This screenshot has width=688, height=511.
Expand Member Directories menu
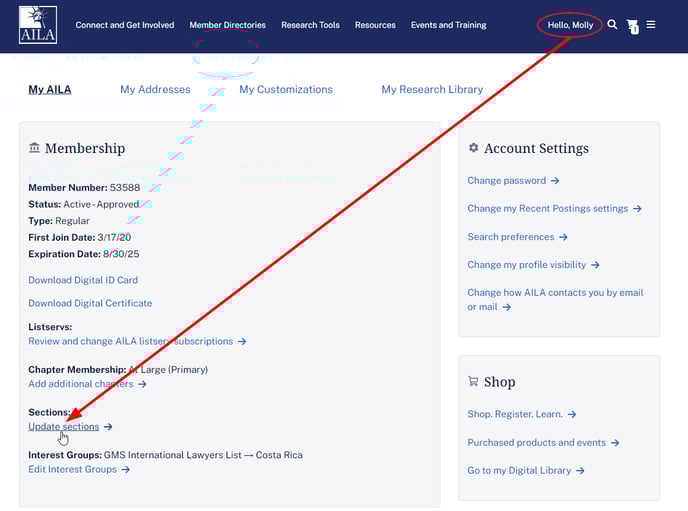pos(227,25)
